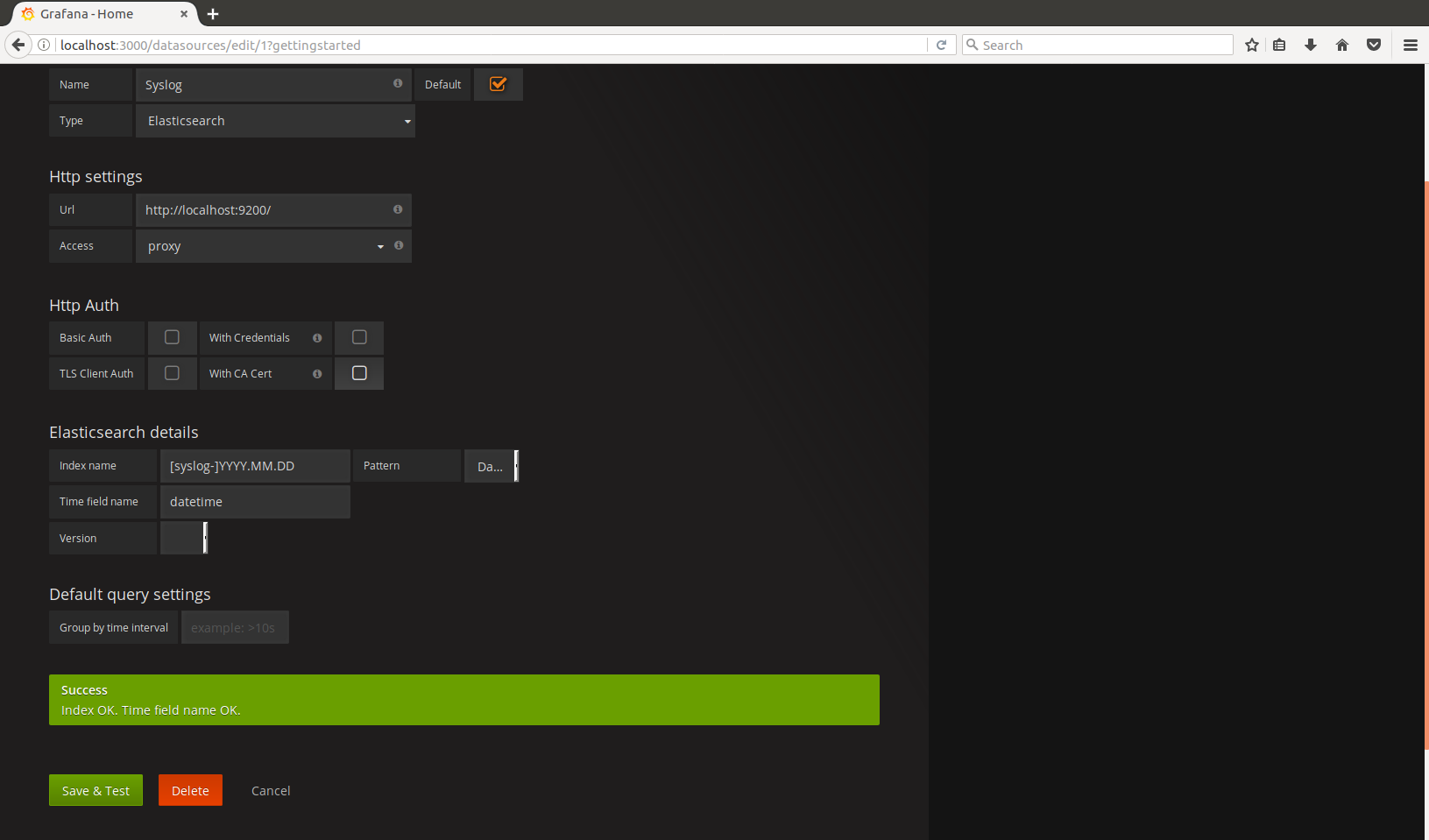Screen dimensions: 1429x840
Task: Enable the TLS Client Auth checkbox
Action: point(172,373)
